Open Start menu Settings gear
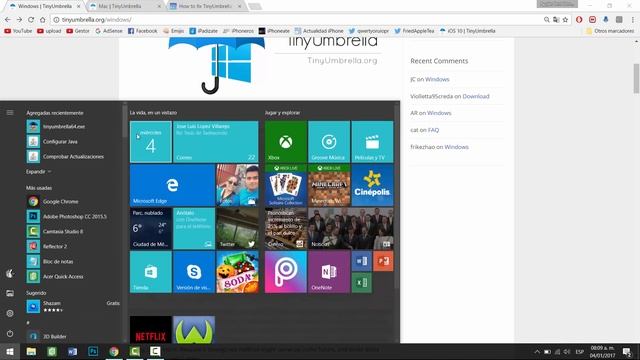This screenshot has height=360, width=640. tap(10, 313)
